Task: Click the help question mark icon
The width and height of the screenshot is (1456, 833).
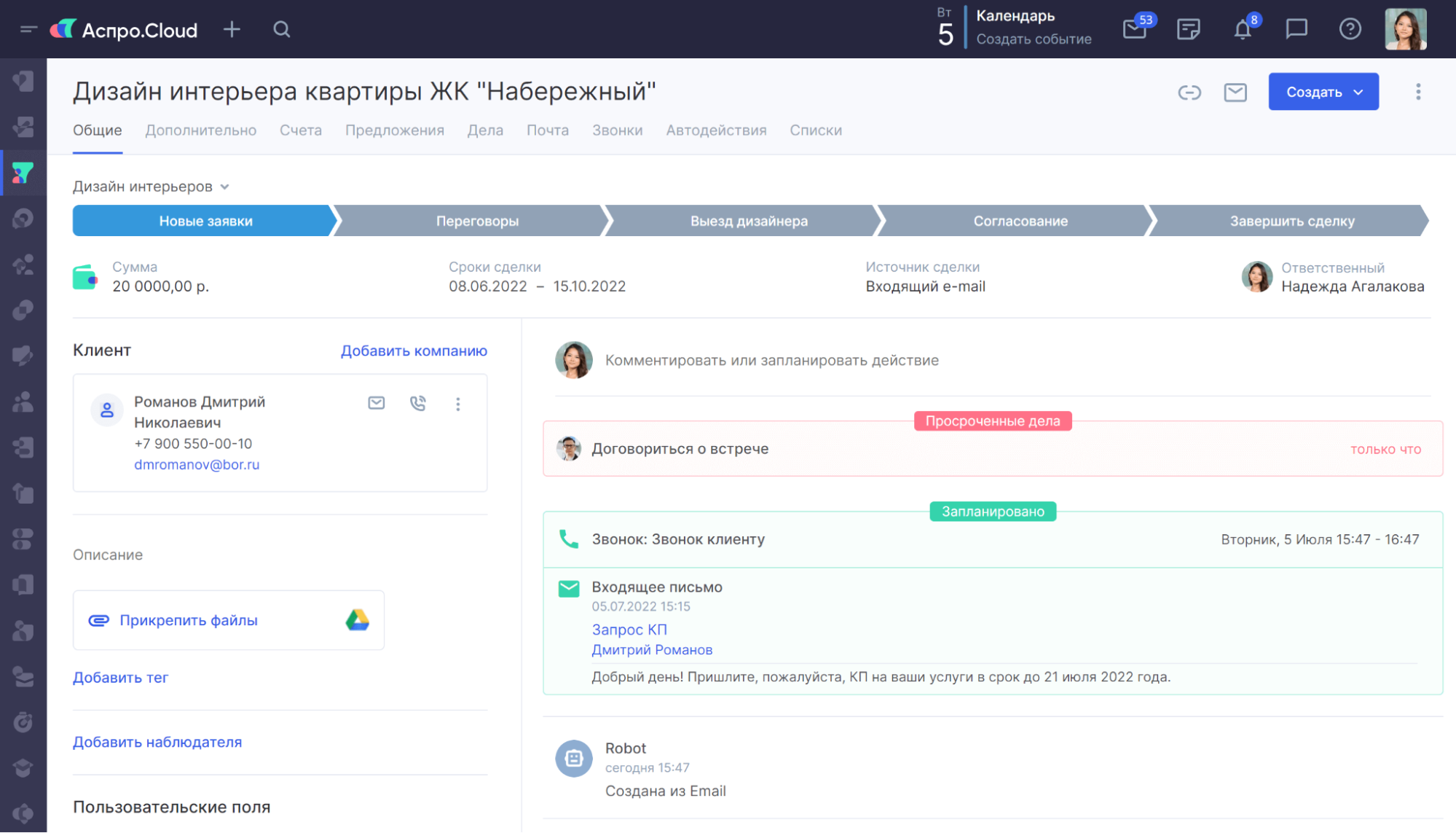Action: (x=1350, y=29)
